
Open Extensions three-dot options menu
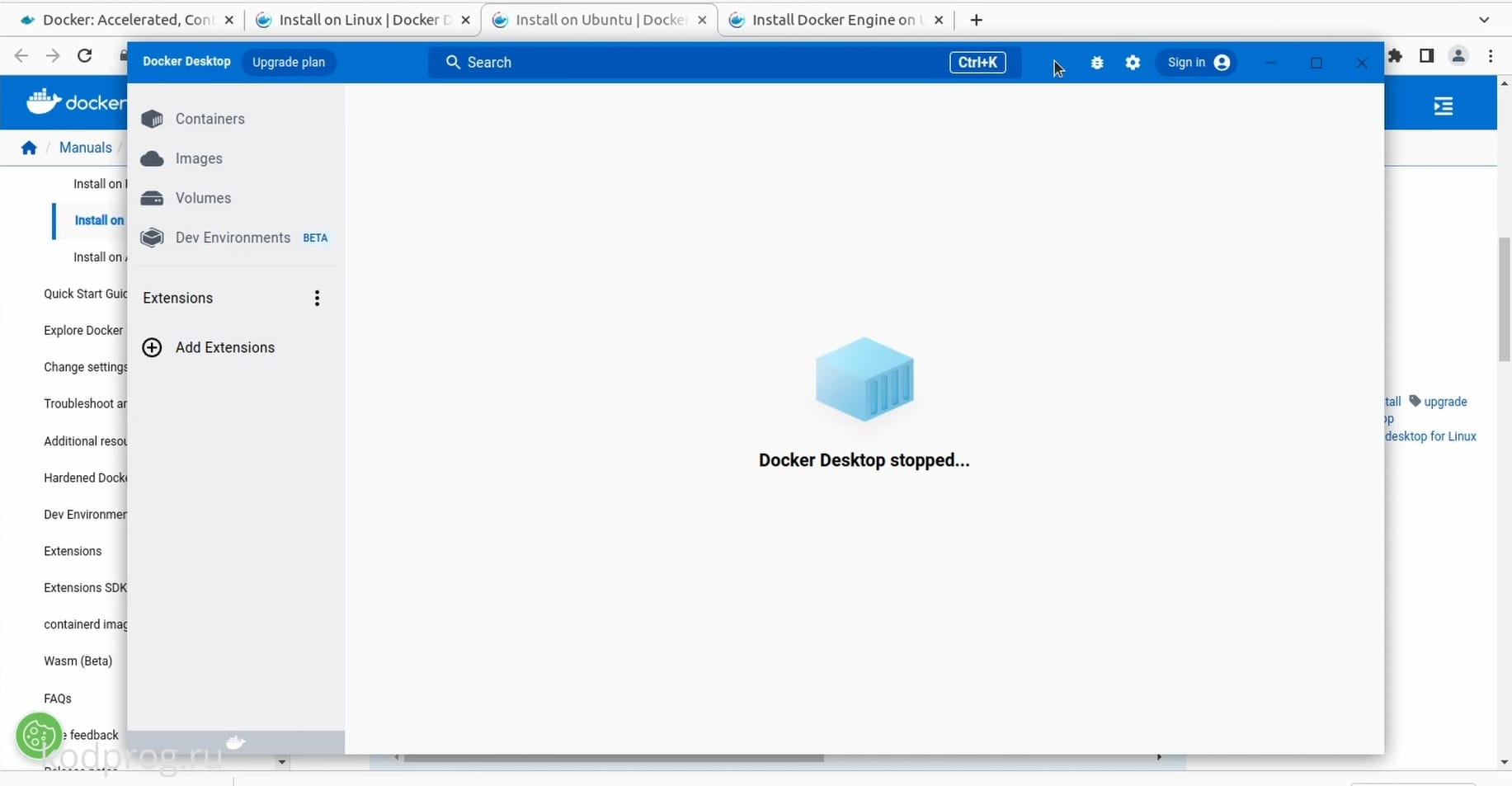317,298
